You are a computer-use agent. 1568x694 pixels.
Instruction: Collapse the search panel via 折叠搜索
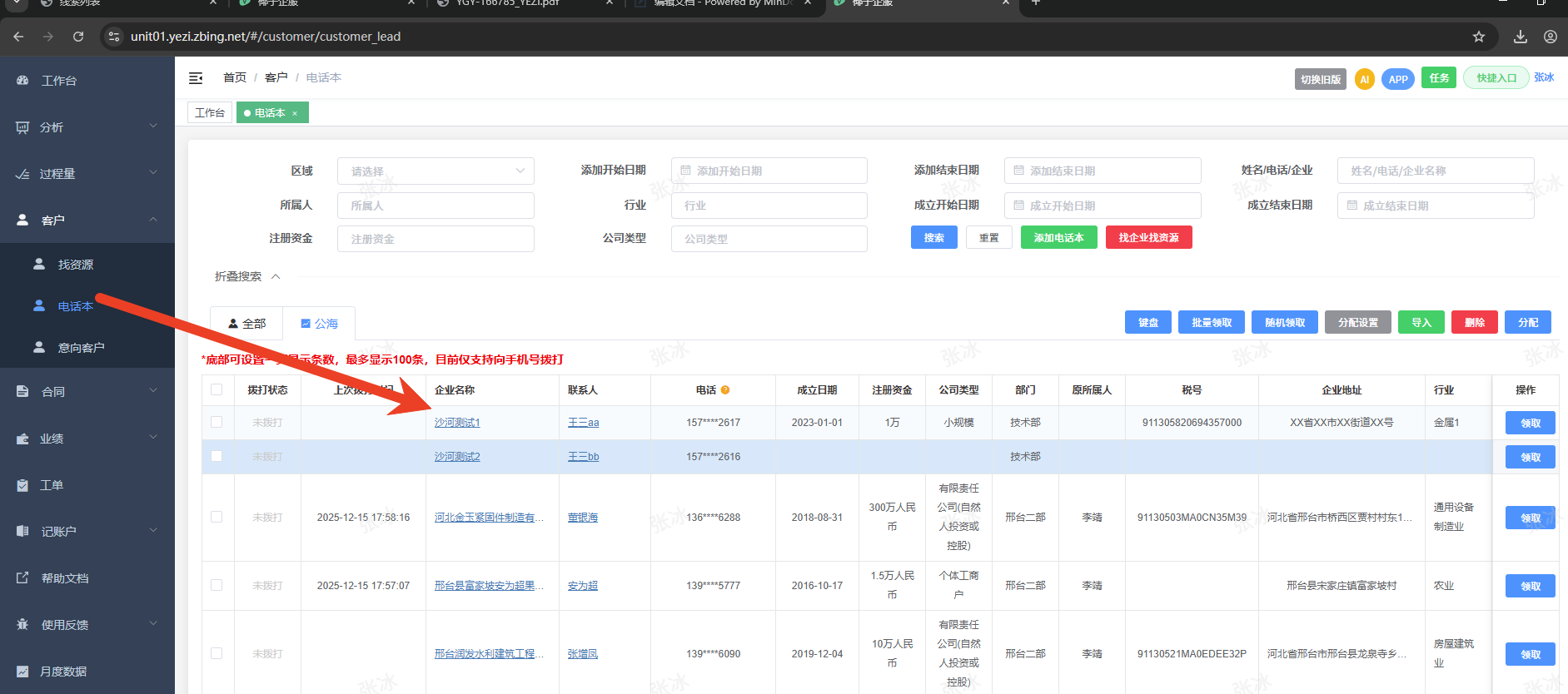[247, 276]
